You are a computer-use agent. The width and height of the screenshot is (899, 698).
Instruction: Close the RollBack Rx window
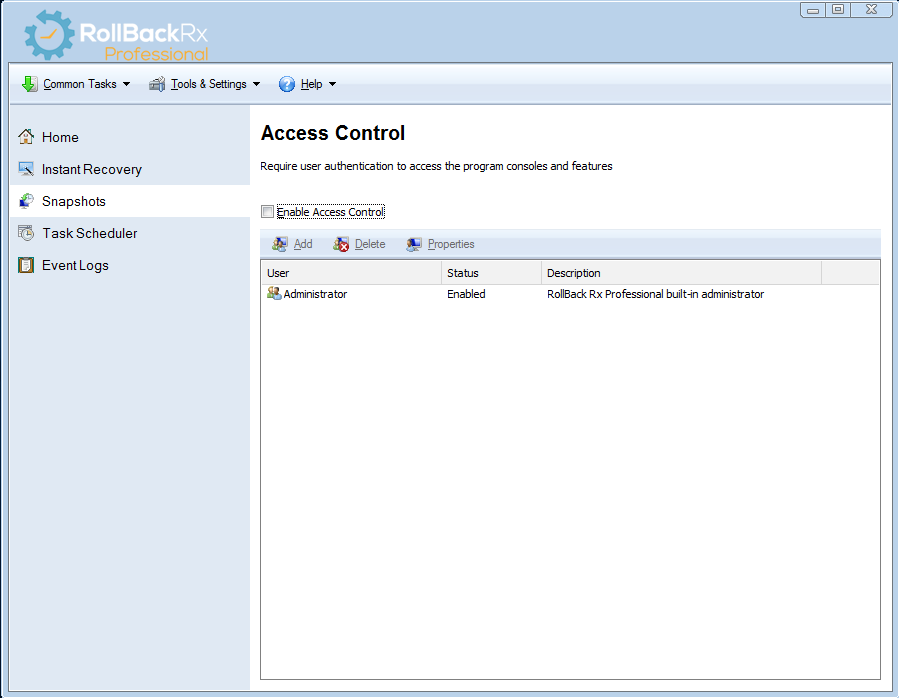(x=871, y=10)
